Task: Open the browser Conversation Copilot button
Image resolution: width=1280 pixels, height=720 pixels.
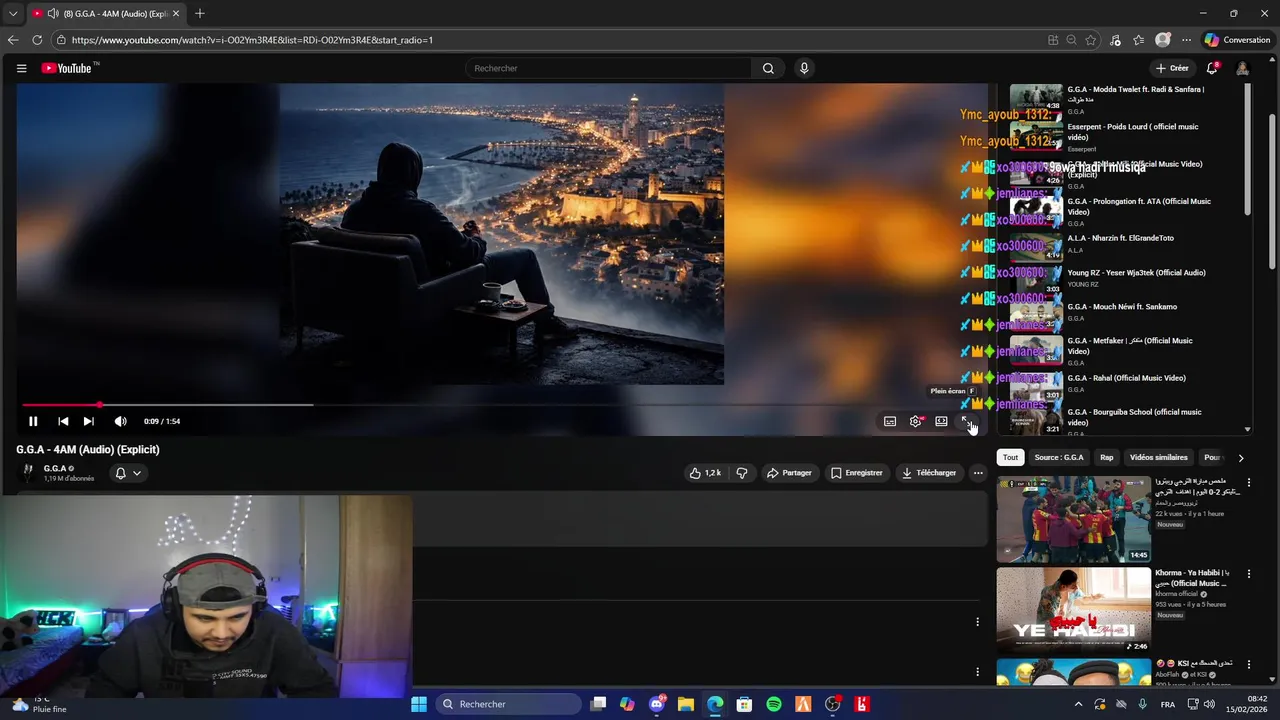Action: (x=1237, y=40)
